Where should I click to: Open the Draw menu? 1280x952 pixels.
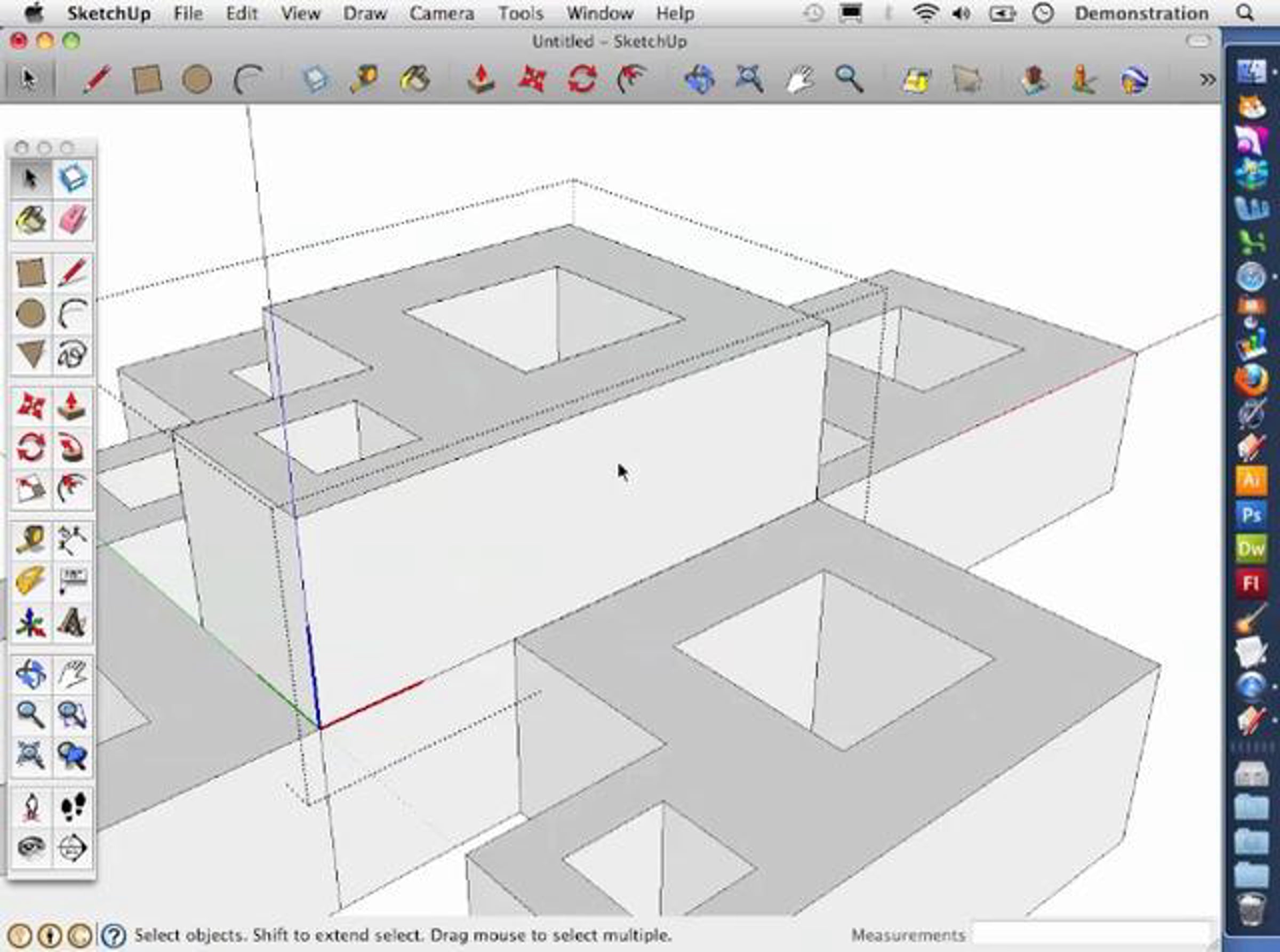(365, 13)
